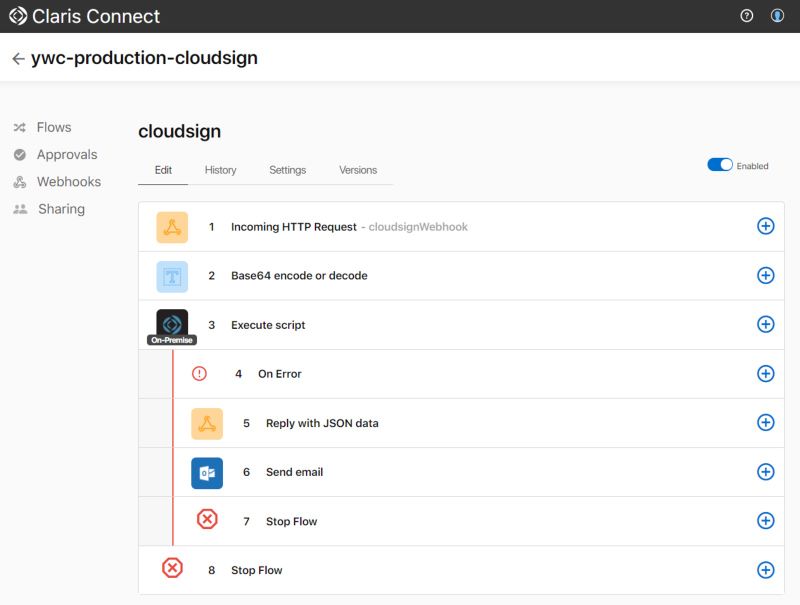
Task: Open the help question mark icon
Action: click(746, 16)
